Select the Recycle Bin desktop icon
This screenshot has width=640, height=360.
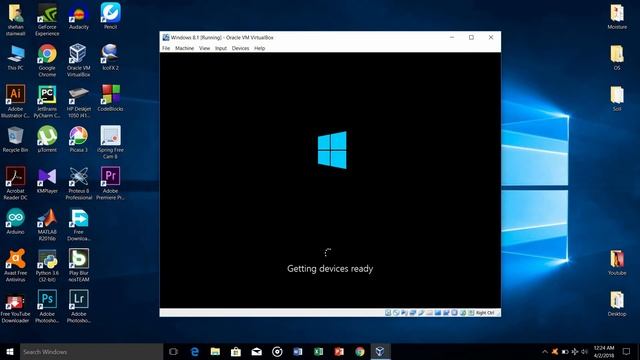tap(16, 140)
